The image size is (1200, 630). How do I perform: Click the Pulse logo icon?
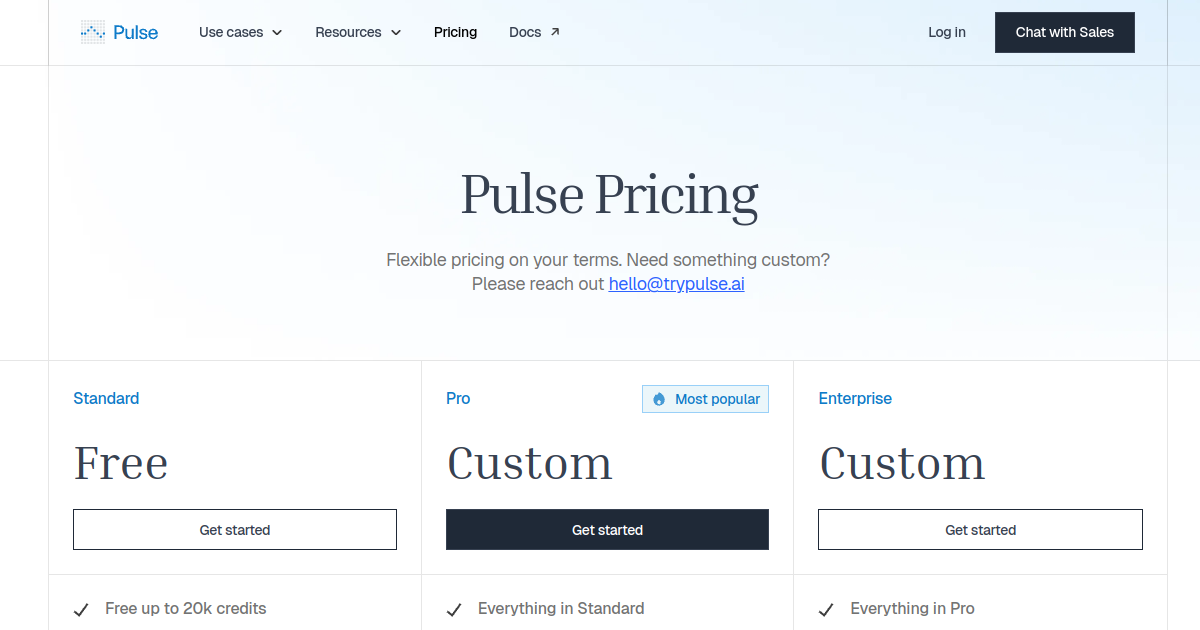tap(93, 32)
